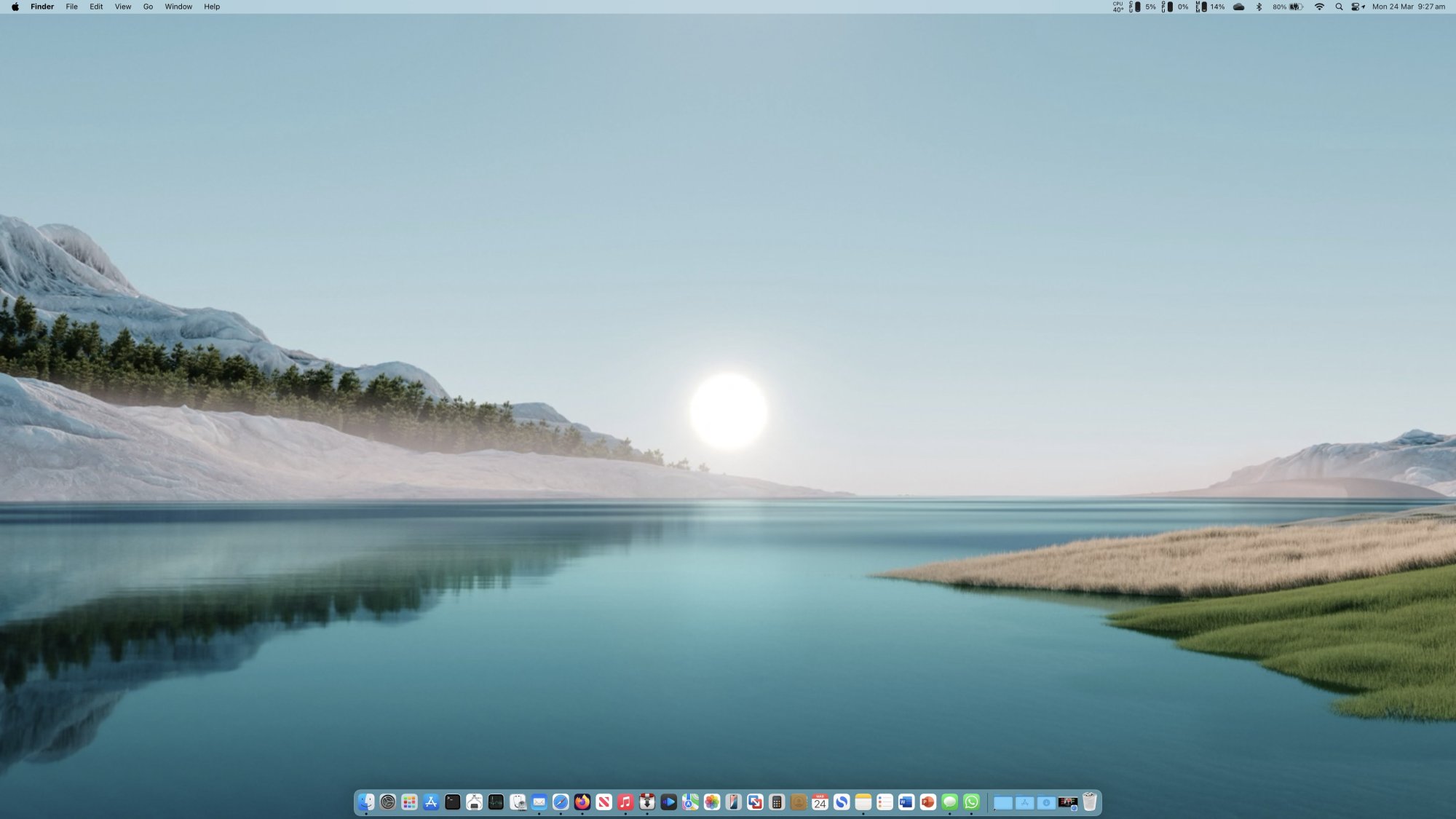Open Firefox from the Dock

(x=582, y=802)
